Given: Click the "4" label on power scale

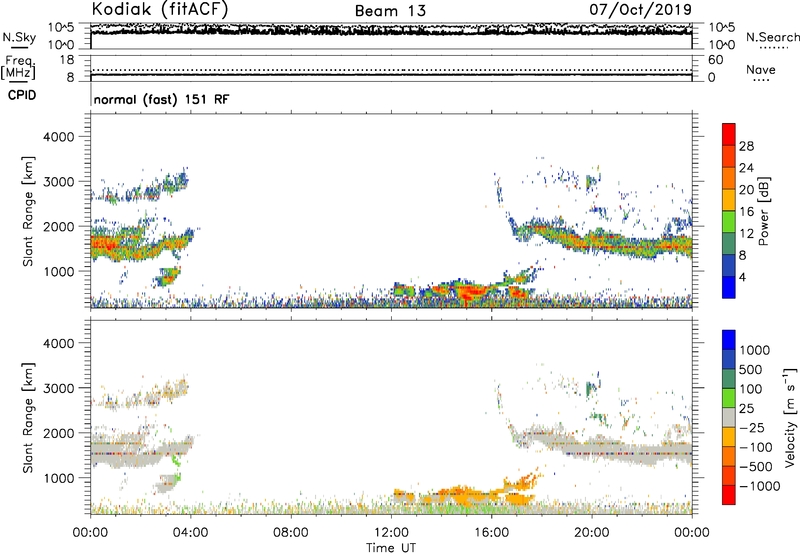Looking at the screenshot, I should tap(742, 277).
